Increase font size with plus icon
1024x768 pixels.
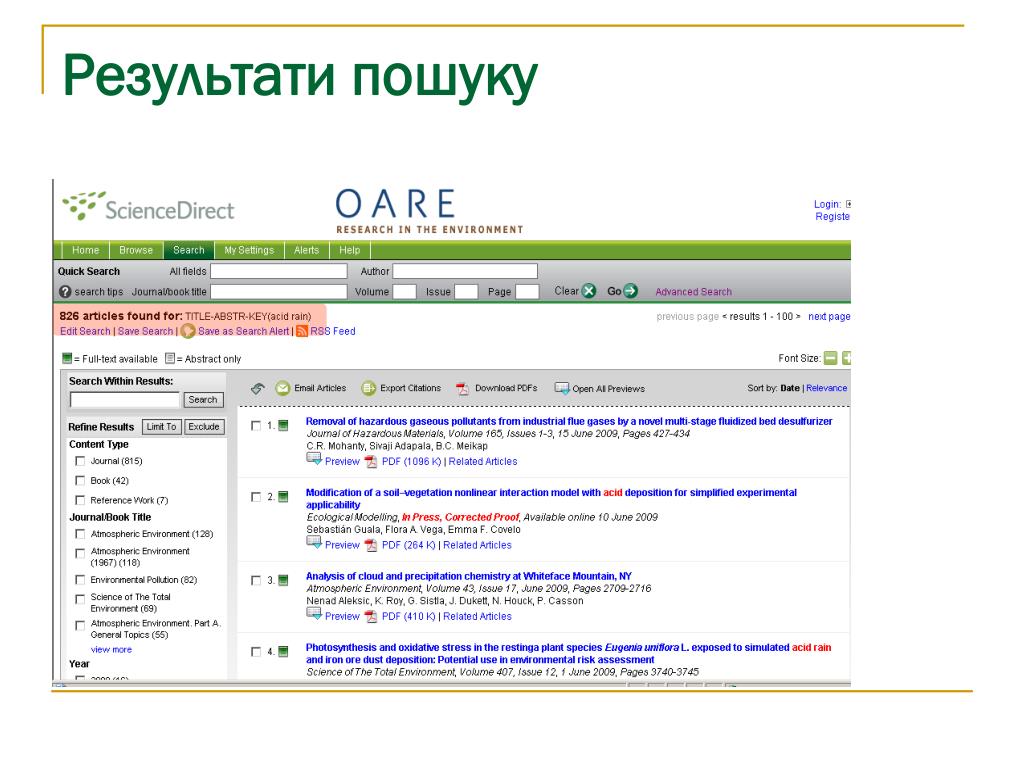tap(846, 358)
